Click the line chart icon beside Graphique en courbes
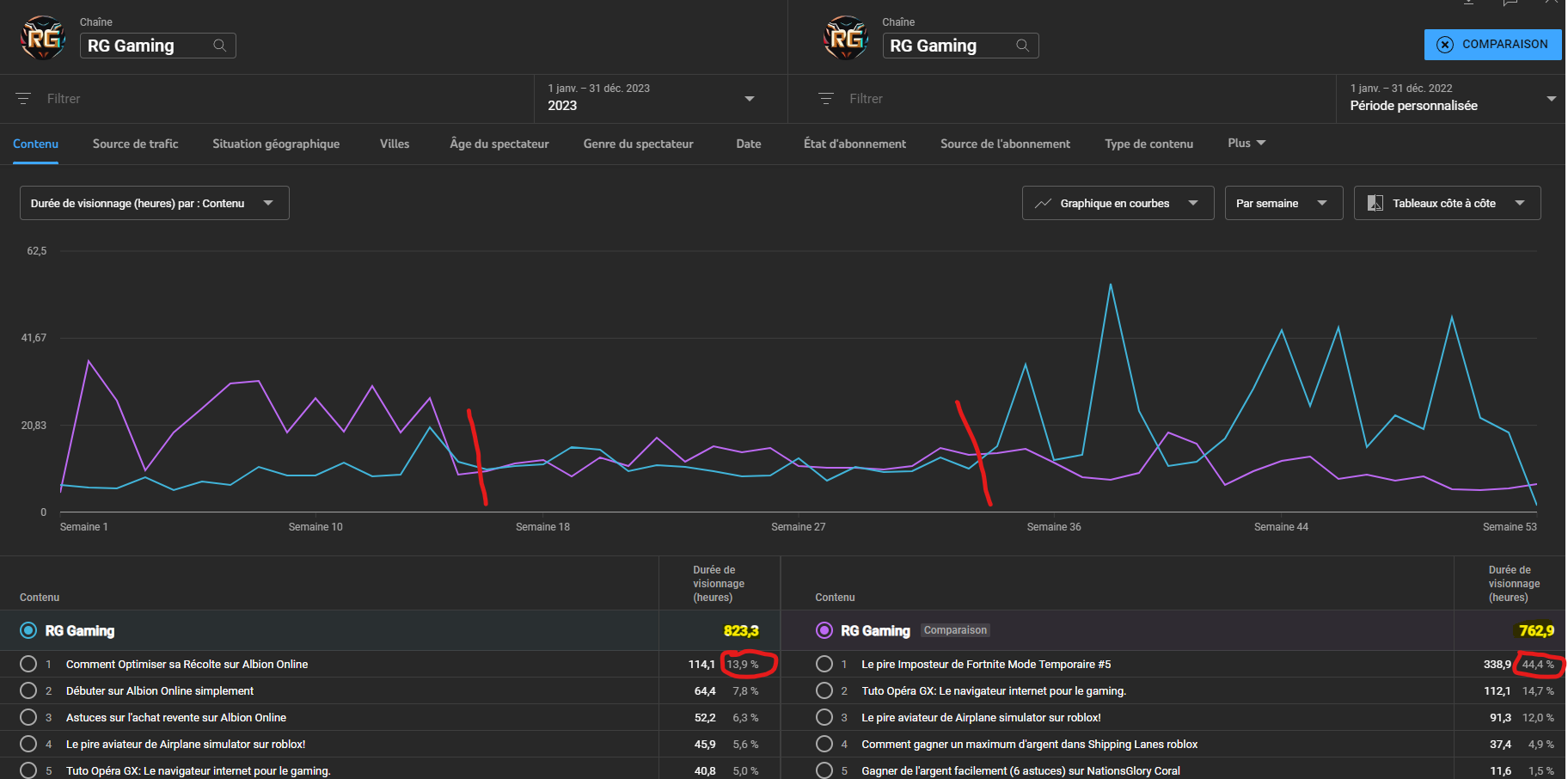1568x779 pixels. tap(1043, 204)
